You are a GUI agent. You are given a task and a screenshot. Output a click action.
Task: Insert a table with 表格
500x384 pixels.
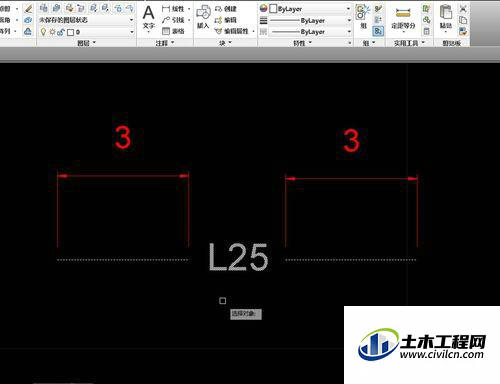[x=173, y=31]
